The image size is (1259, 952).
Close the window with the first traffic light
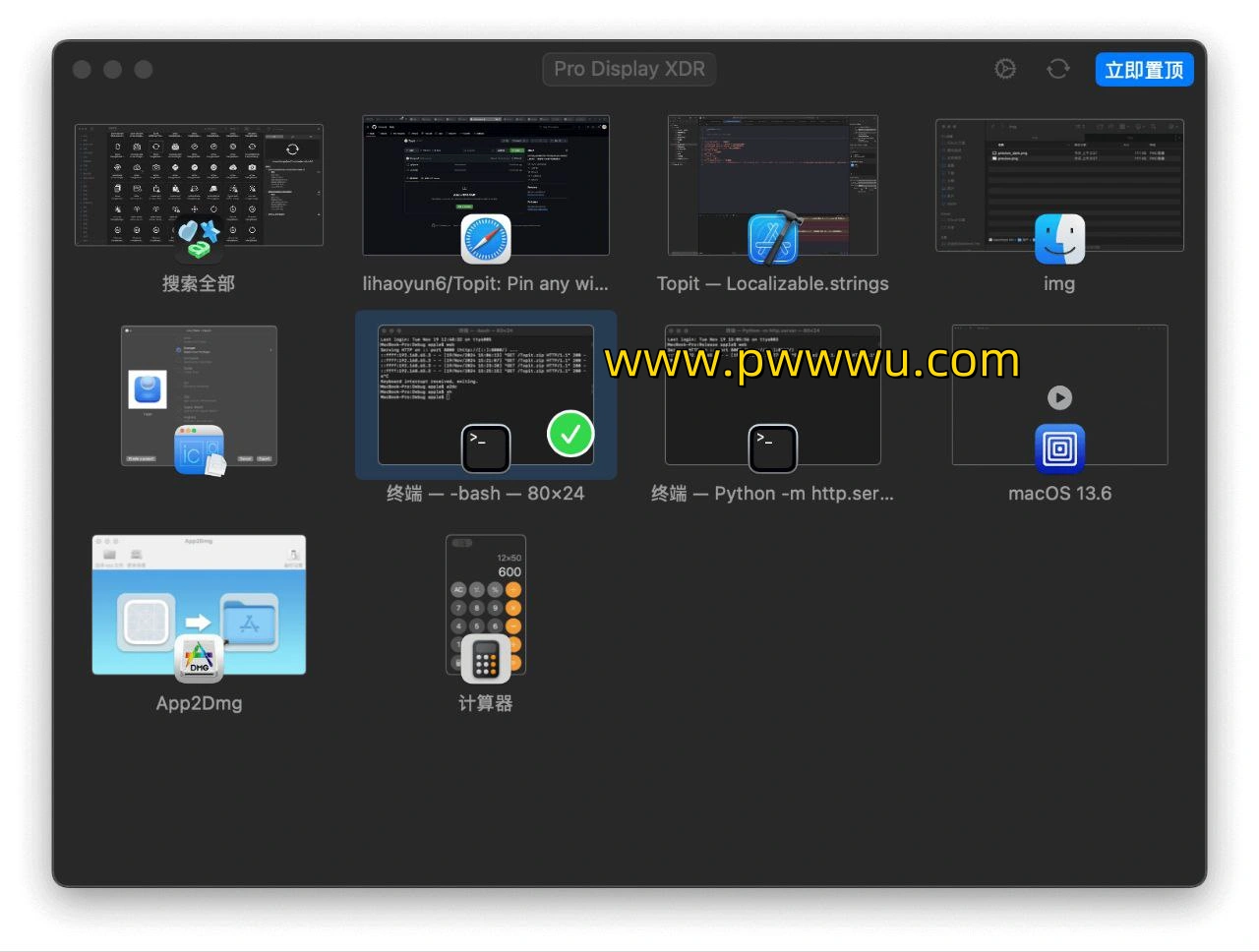(83, 69)
